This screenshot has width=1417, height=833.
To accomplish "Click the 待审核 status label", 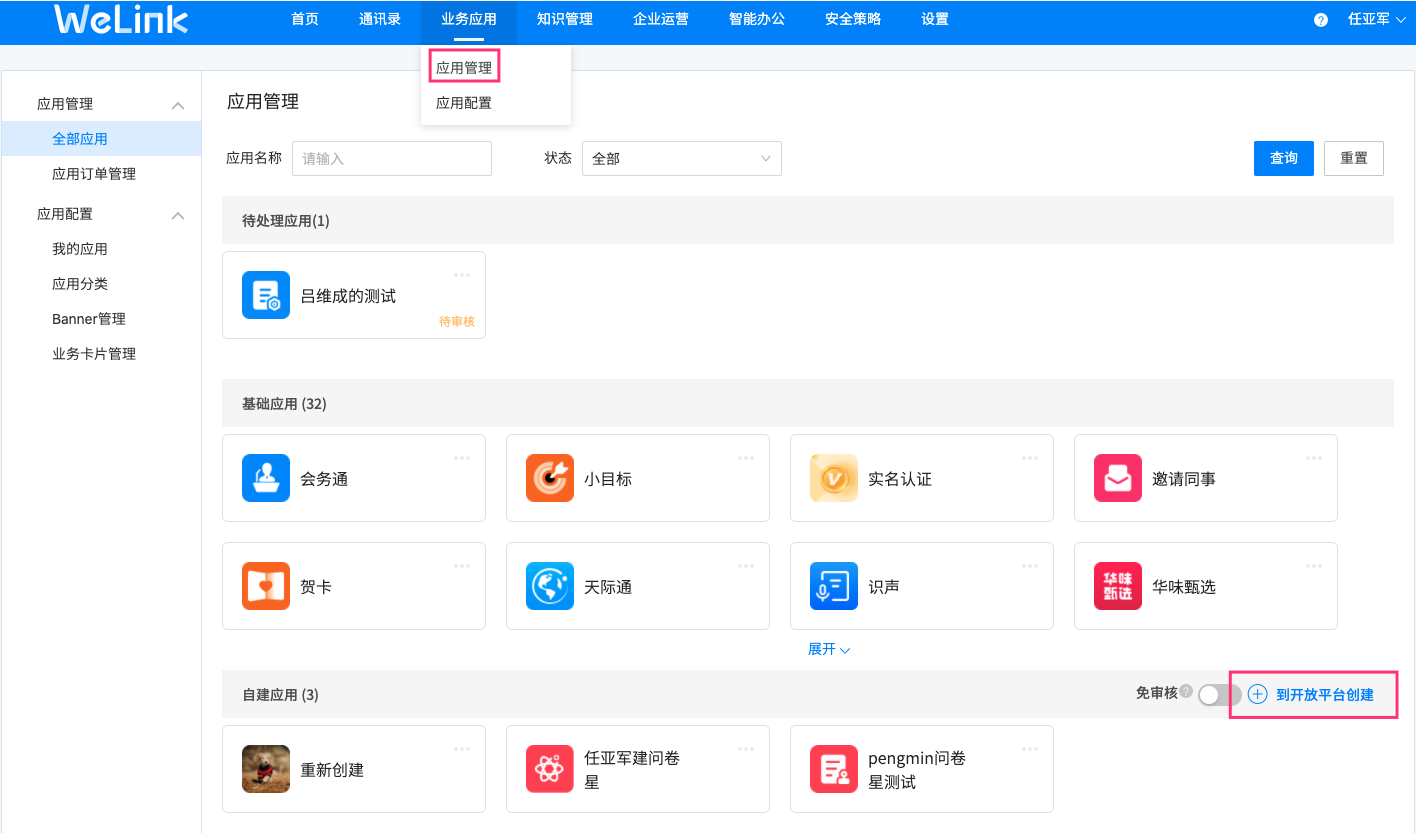I will coord(457,321).
